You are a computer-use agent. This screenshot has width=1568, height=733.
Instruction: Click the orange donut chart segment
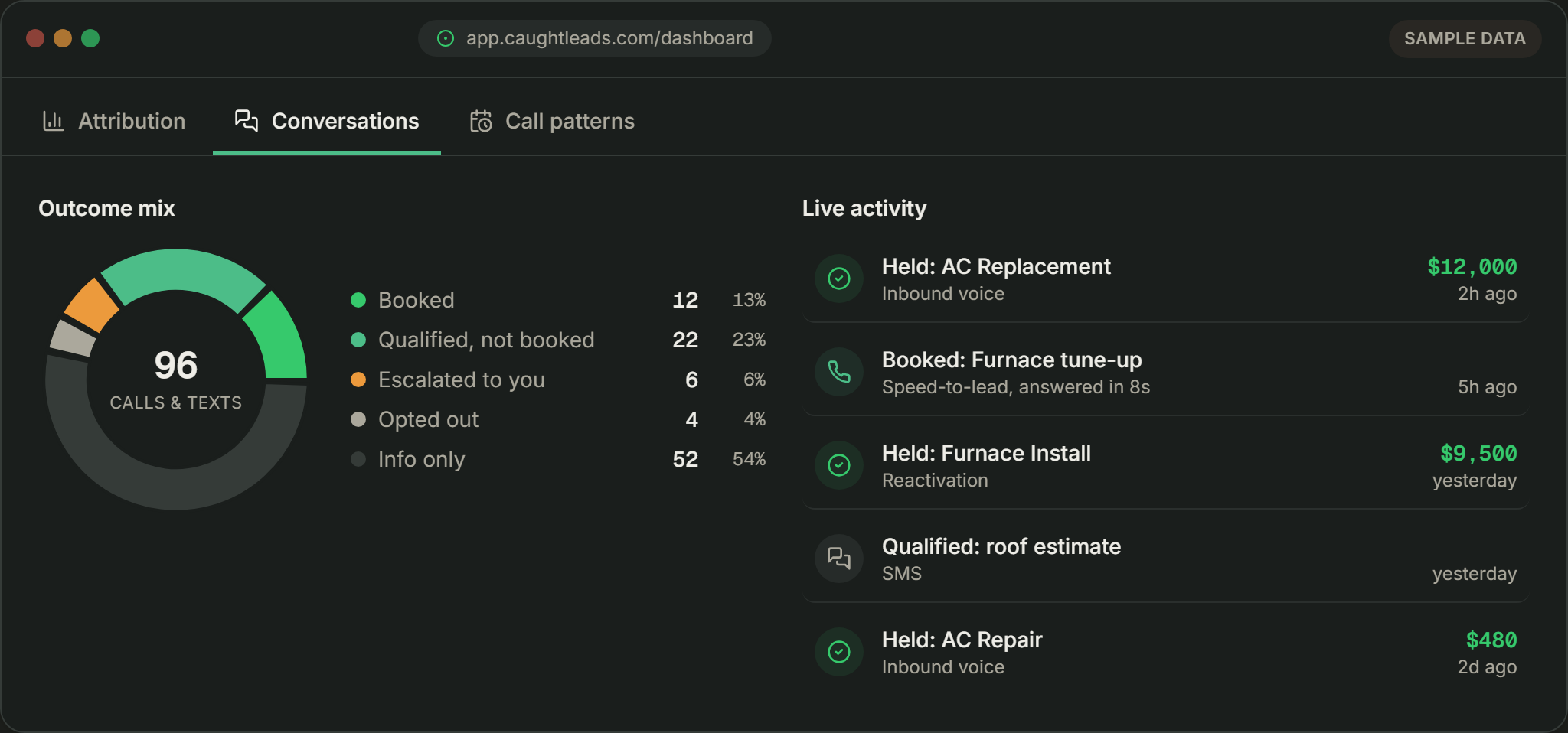(91, 305)
